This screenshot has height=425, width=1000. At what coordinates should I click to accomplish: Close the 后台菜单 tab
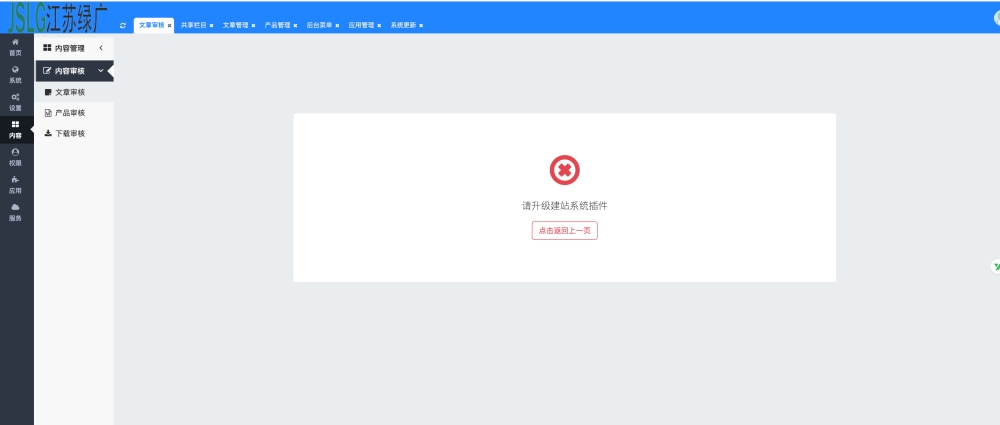(x=337, y=26)
